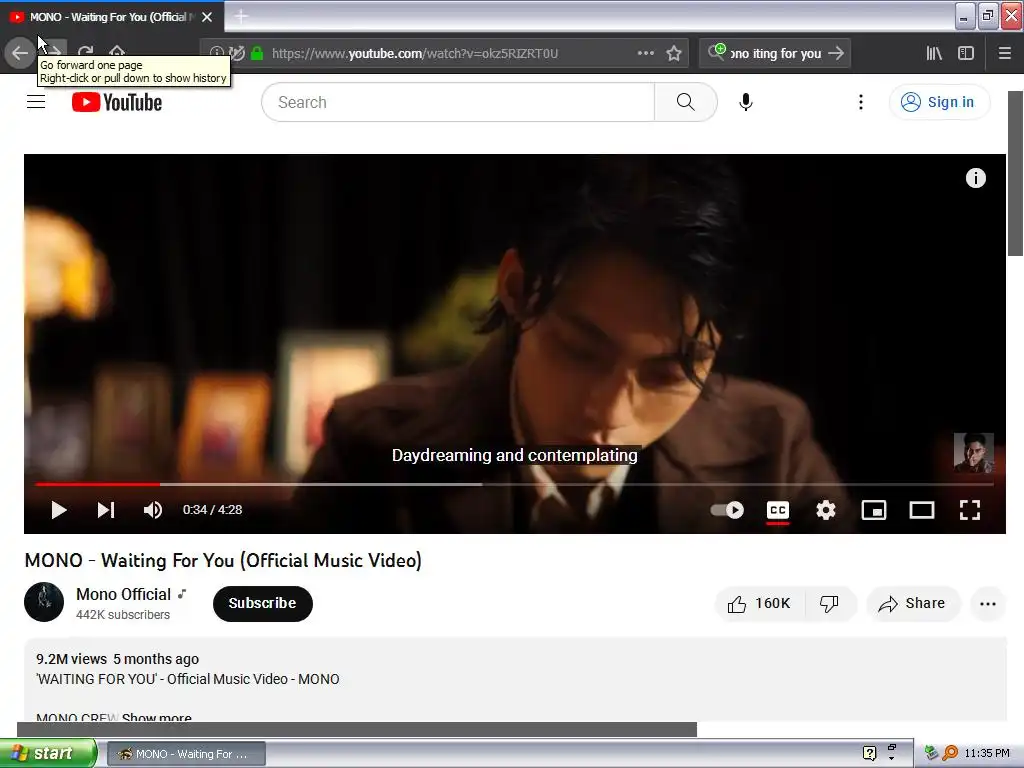Click the help question-mark tray icon
Image resolution: width=1024 pixels, height=768 pixels.
pyautogui.click(x=869, y=753)
